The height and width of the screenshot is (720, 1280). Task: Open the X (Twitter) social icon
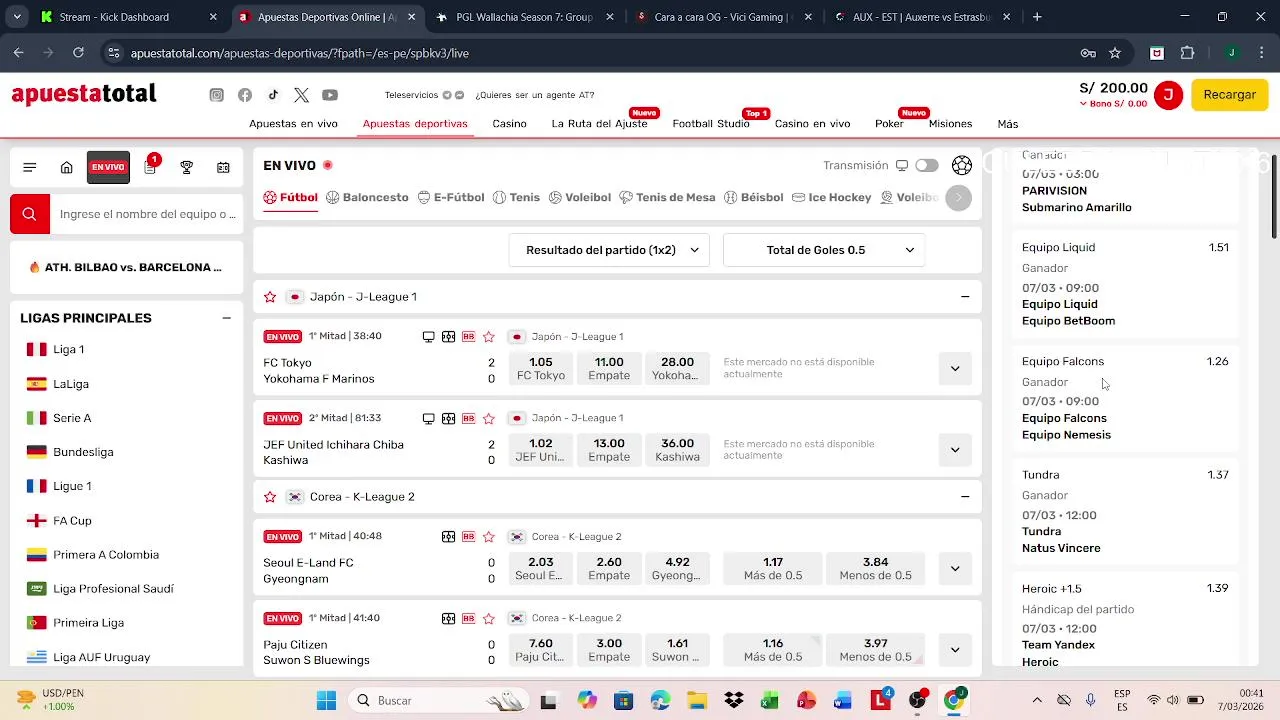[x=301, y=95]
